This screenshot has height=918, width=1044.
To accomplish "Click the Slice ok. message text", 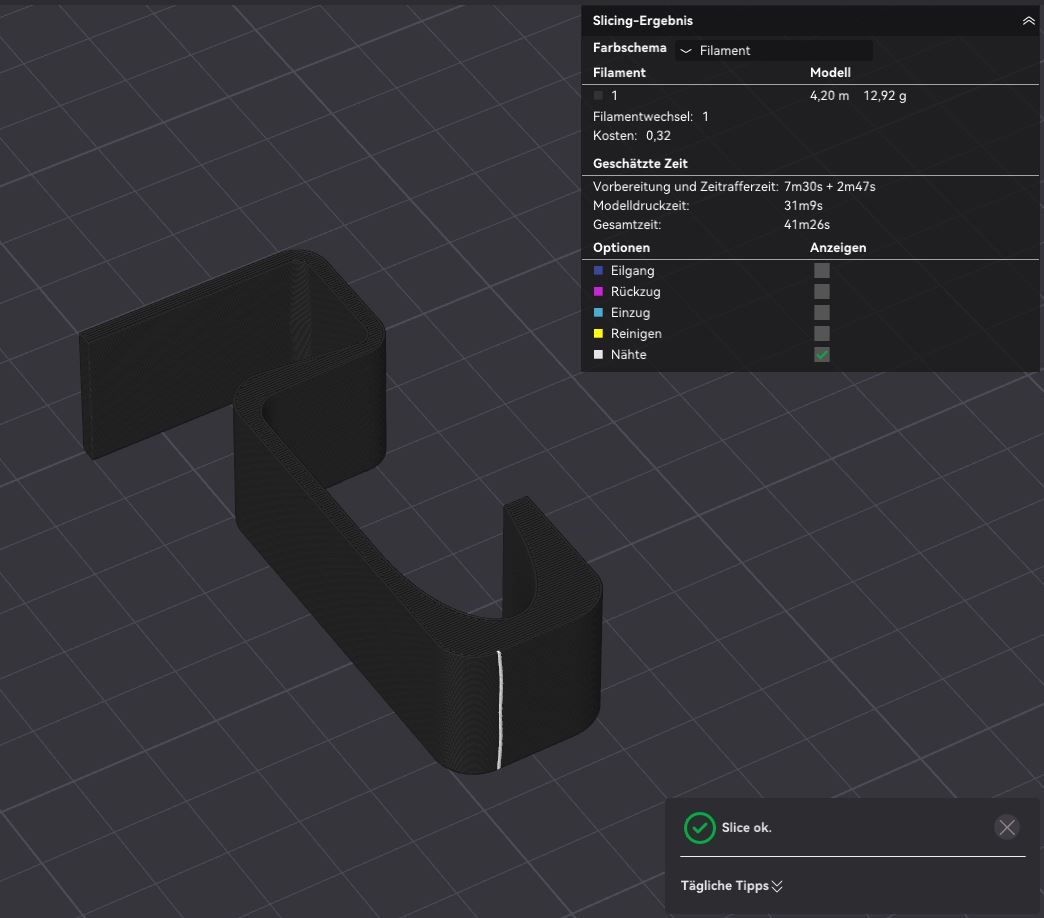I will 746,827.
